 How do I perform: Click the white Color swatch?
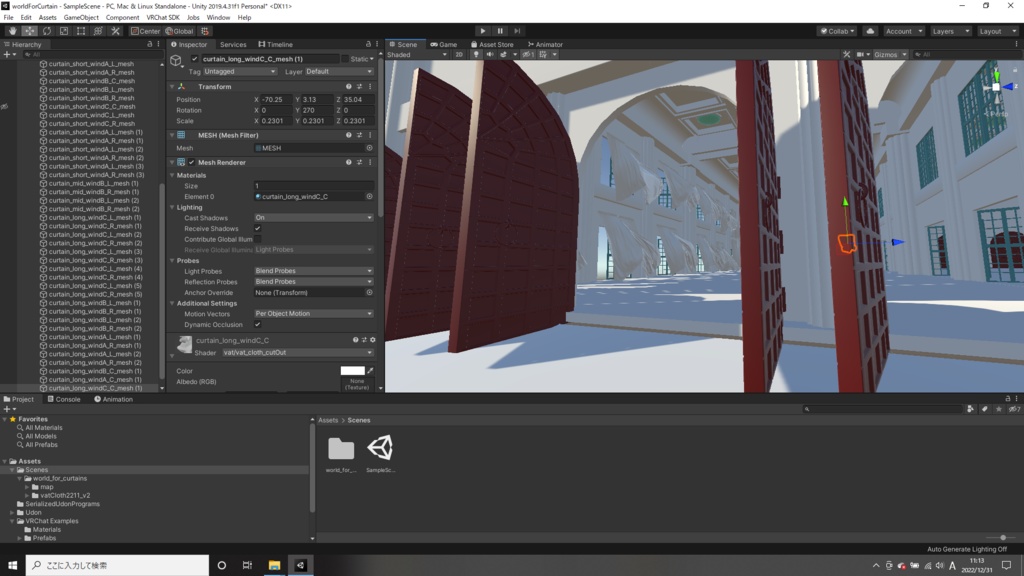click(352, 371)
